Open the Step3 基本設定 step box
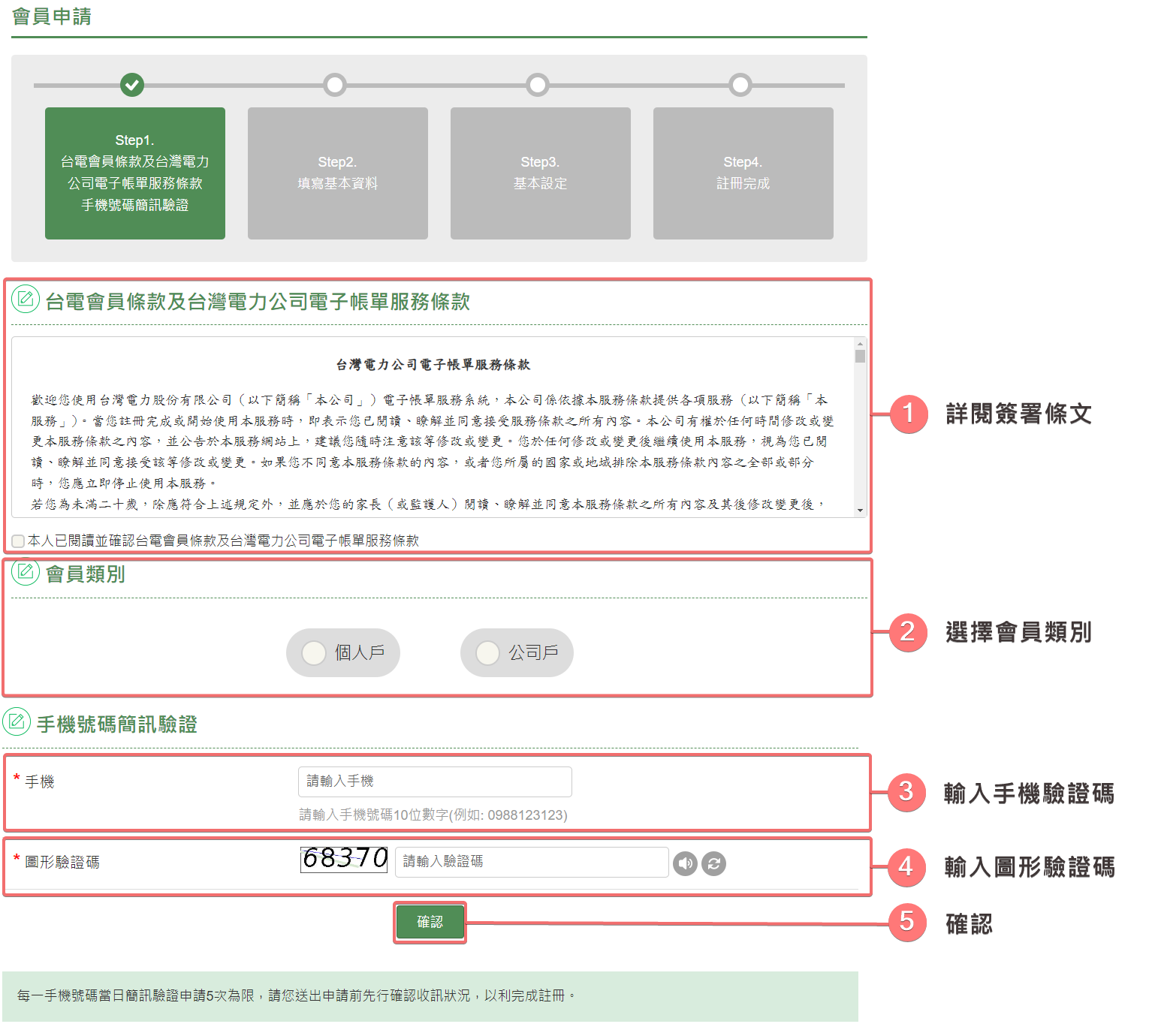Image resolution: width=1149 pixels, height=1036 pixels. [541, 173]
